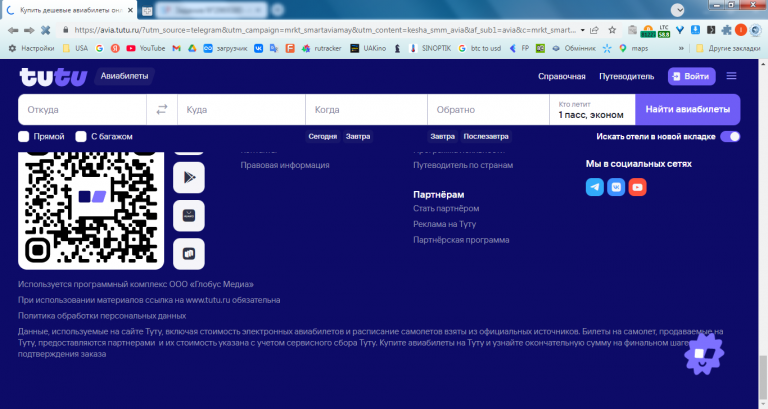Open the Справочная menu item
The image size is (768, 409).
click(x=561, y=76)
